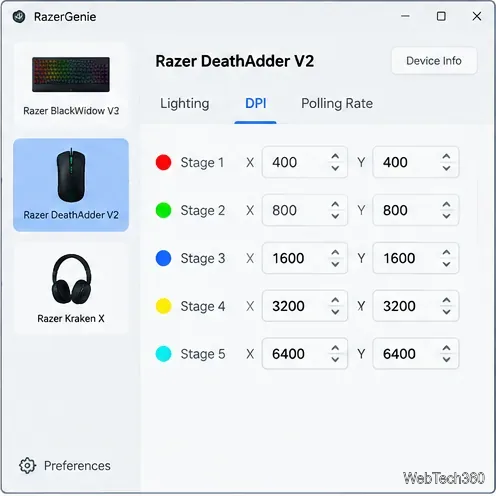Click the Stage 3 X value field 1600
This screenshot has height=496, width=496.
tap(305, 258)
